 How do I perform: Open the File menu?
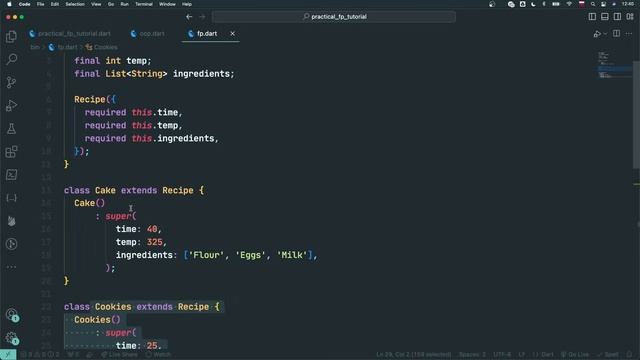(x=40, y=4)
